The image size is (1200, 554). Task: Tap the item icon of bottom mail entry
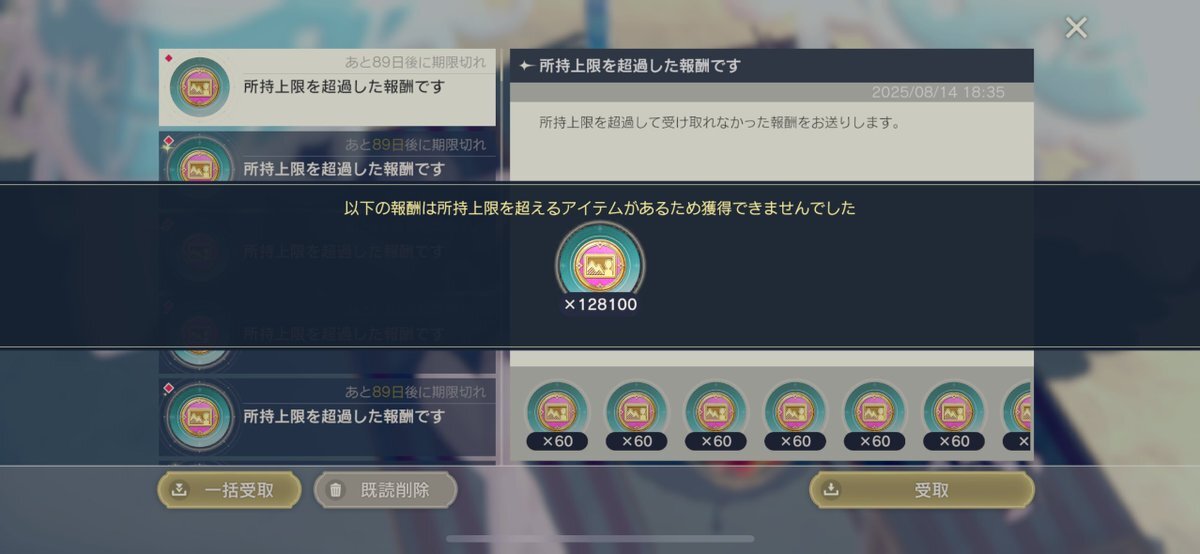coord(201,416)
